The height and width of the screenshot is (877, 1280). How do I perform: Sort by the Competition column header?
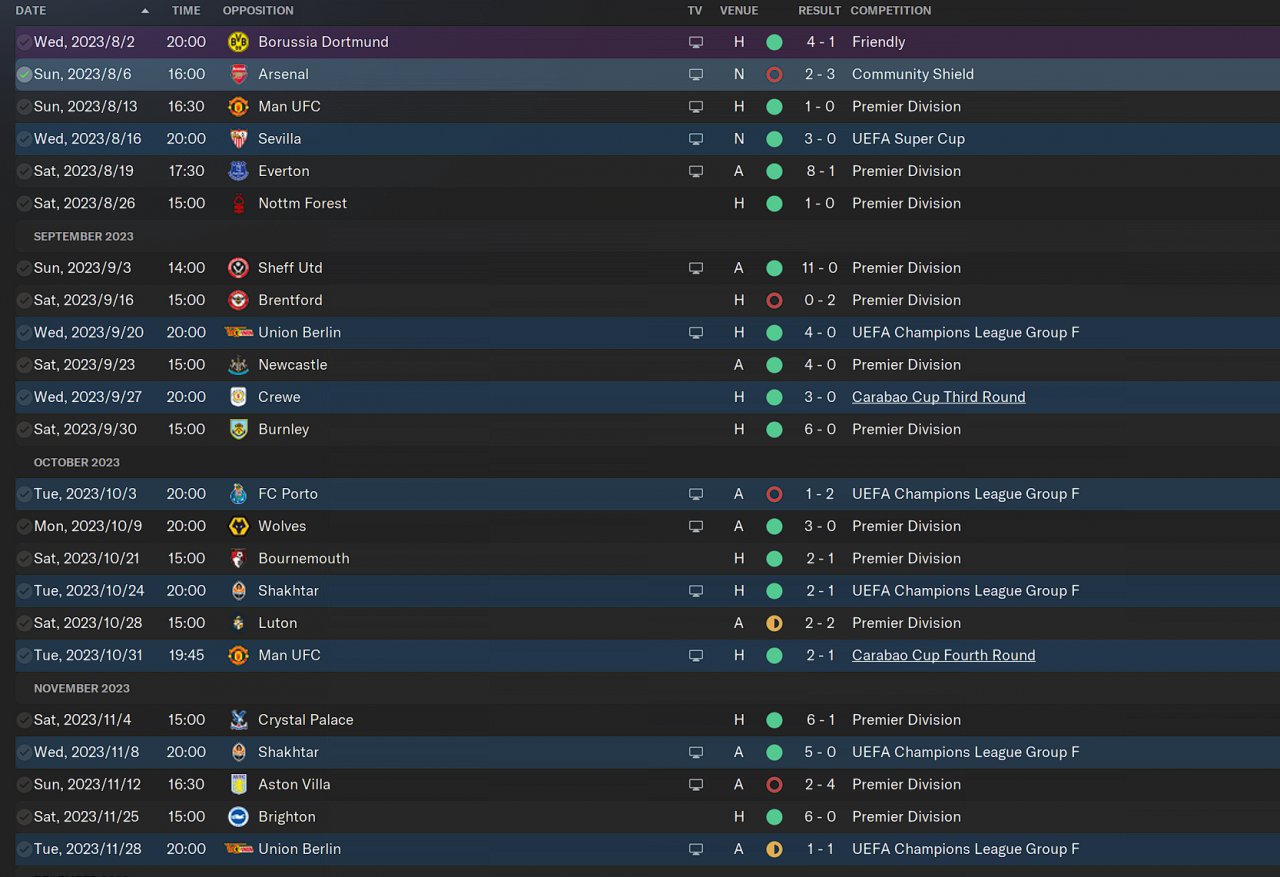(890, 11)
